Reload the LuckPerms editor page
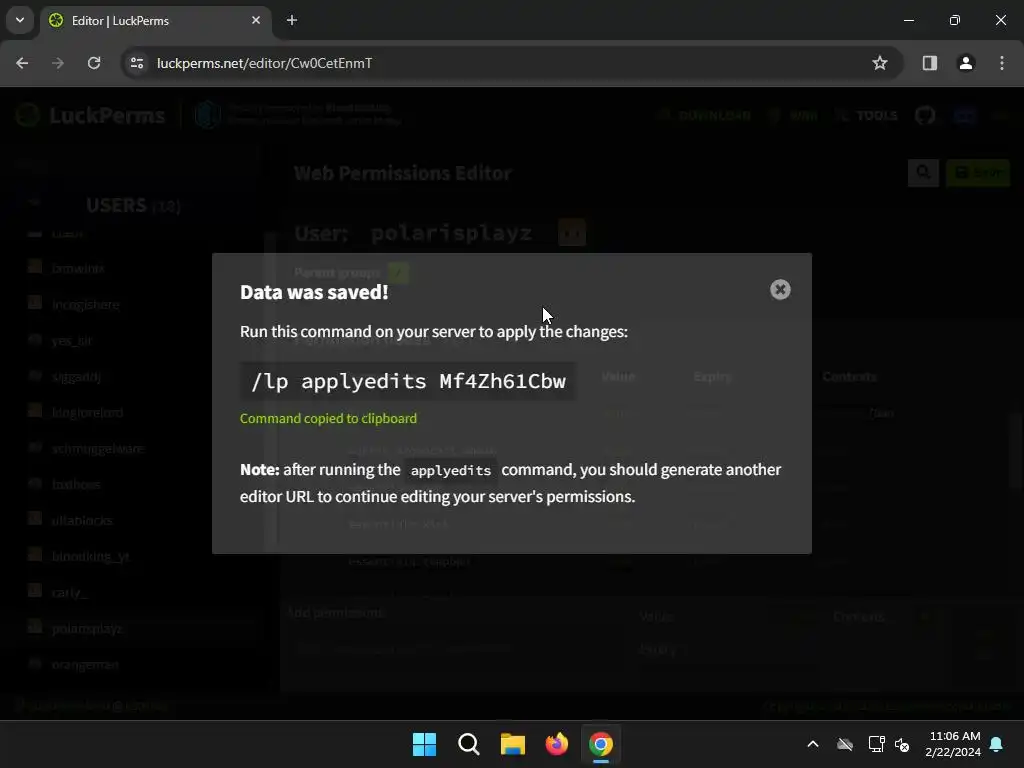 [94, 63]
